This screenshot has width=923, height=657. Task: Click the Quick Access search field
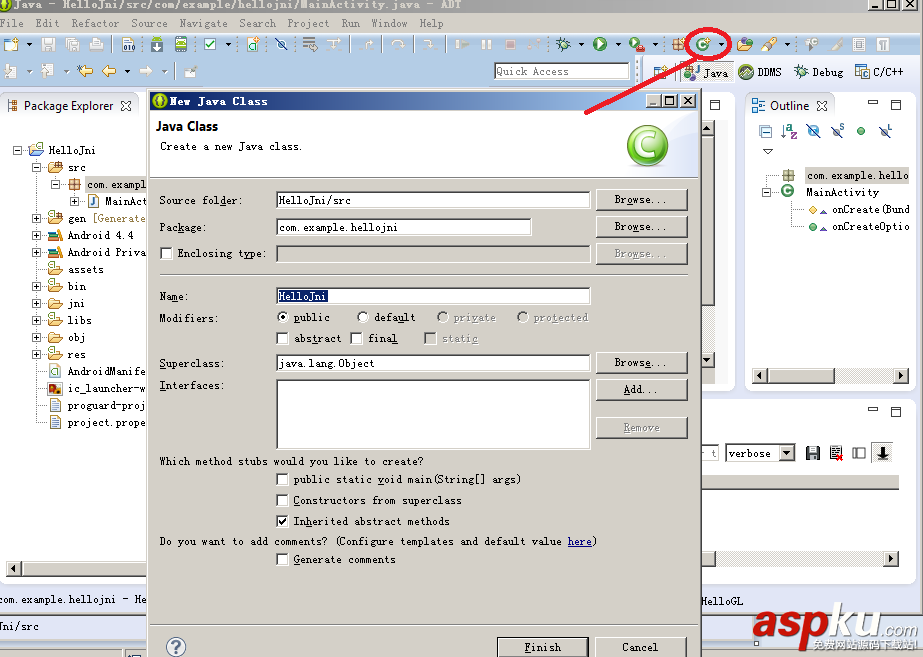(x=562, y=71)
